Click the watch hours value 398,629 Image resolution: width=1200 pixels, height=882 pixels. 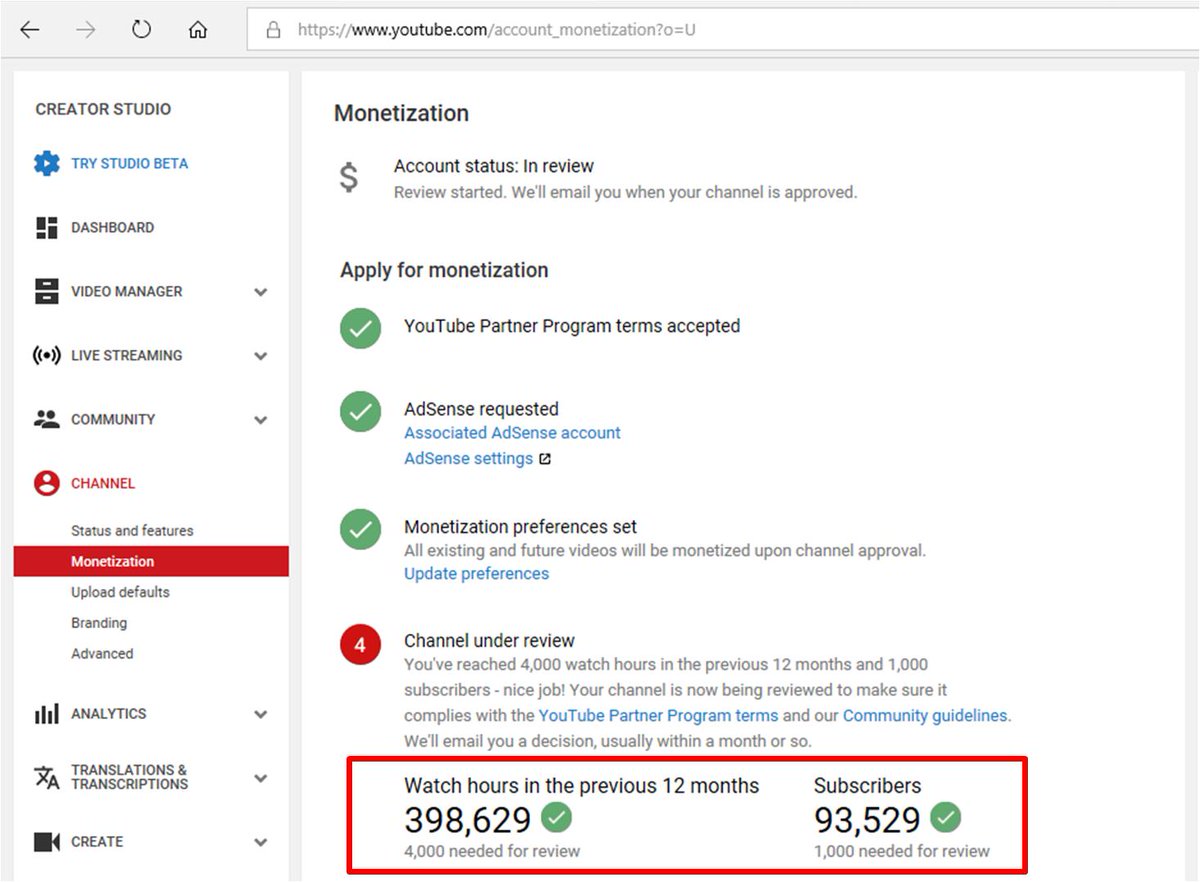tap(467, 820)
